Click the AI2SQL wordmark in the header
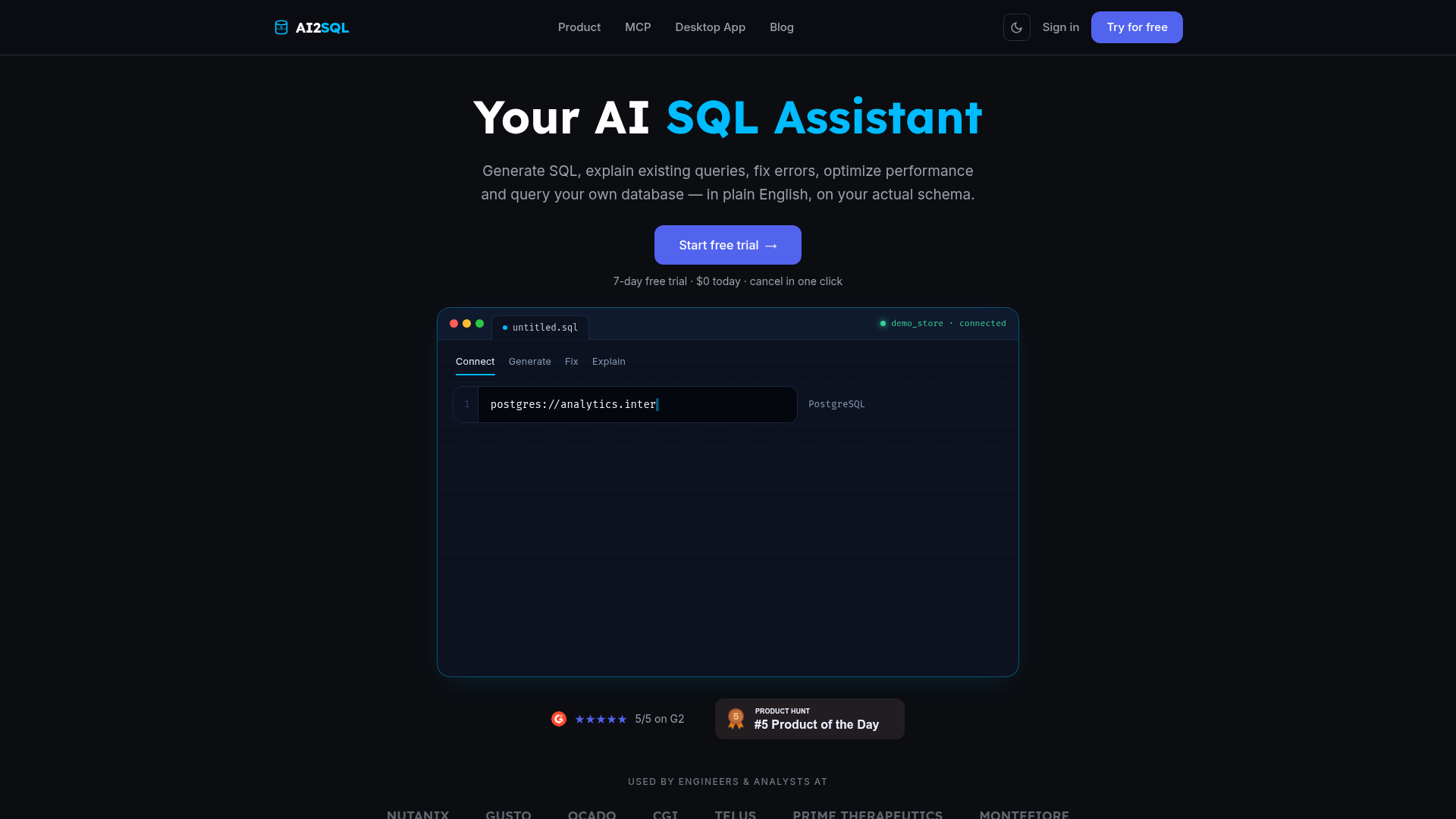Screen dimensions: 1456x819 click(x=322, y=27)
